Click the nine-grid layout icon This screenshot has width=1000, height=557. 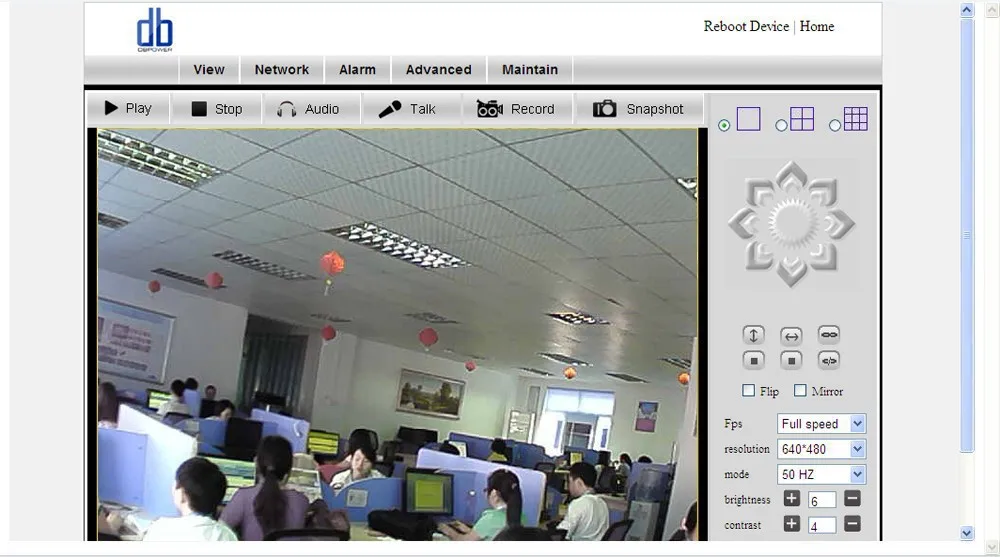pos(856,119)
